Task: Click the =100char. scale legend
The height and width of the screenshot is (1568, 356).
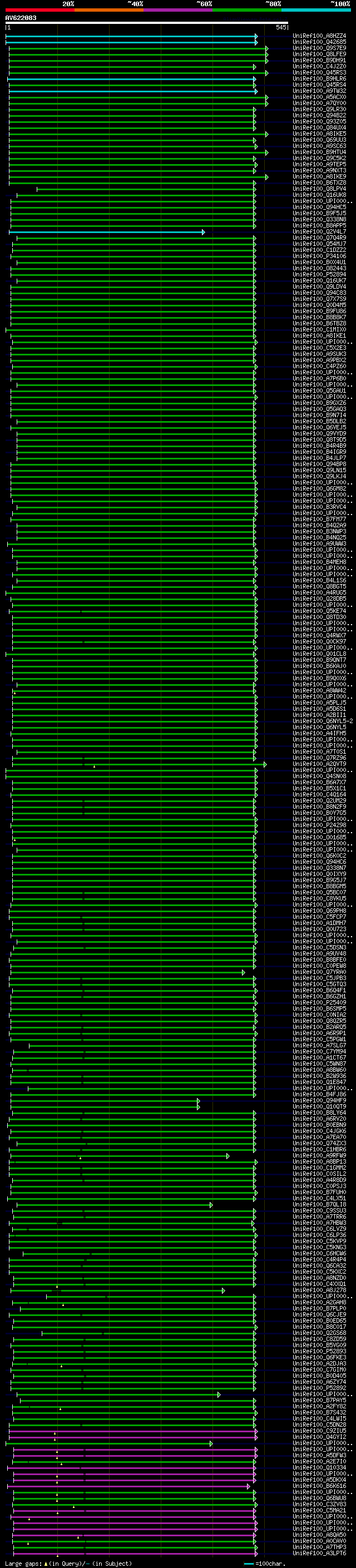Action: click(x=265, y=1563)
